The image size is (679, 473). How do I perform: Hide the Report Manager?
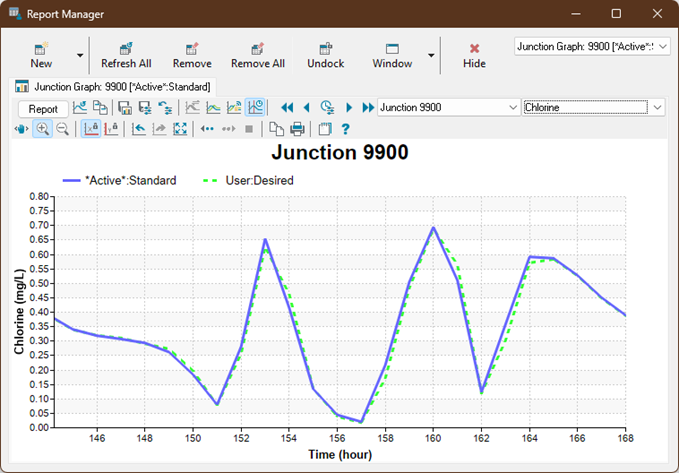click(474, 55)
